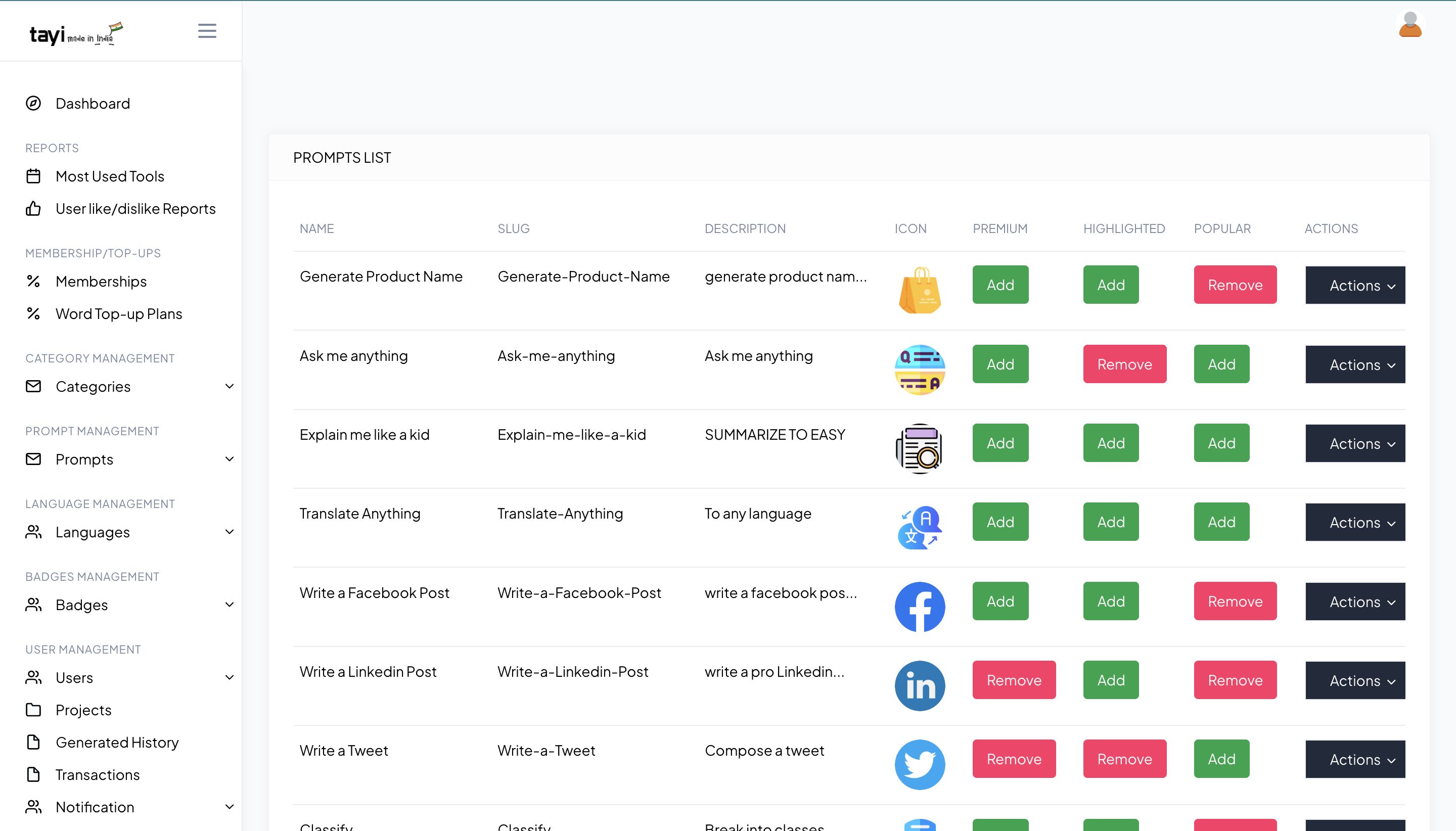The width and height of the screenshot is (1456, 831).
Task: Click the Compose a tweet description
Action: pyautogui.click(x=764, y=751)
